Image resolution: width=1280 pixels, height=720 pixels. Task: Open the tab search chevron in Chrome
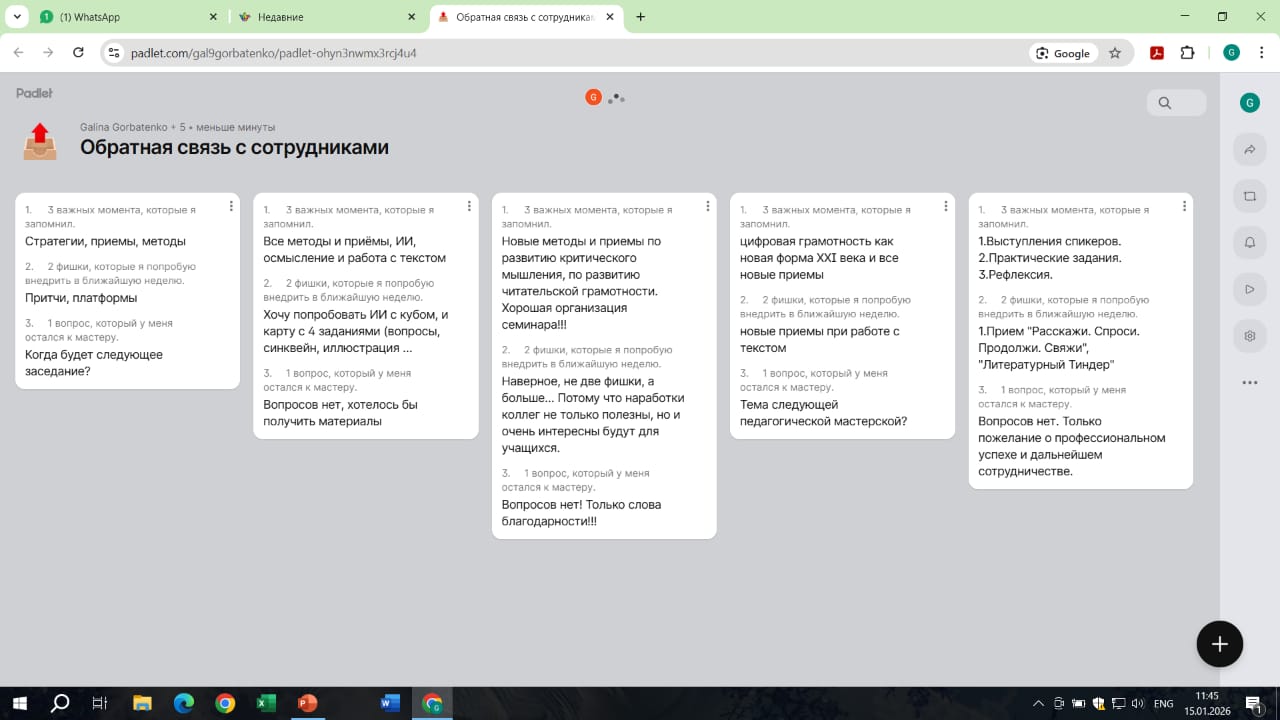18,17
